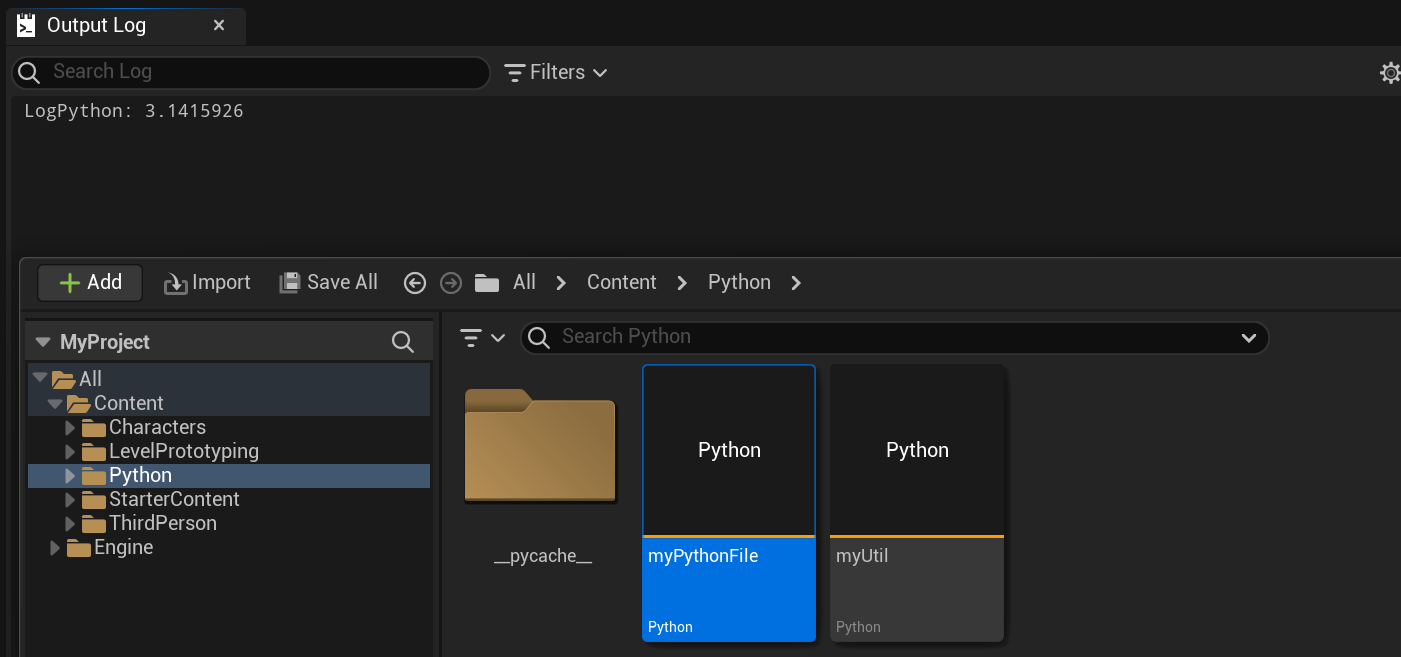Screen dimensions: 1401x657
Task: Click the folder icon in the breadcrumb path
Action: [x=487, y=283]
